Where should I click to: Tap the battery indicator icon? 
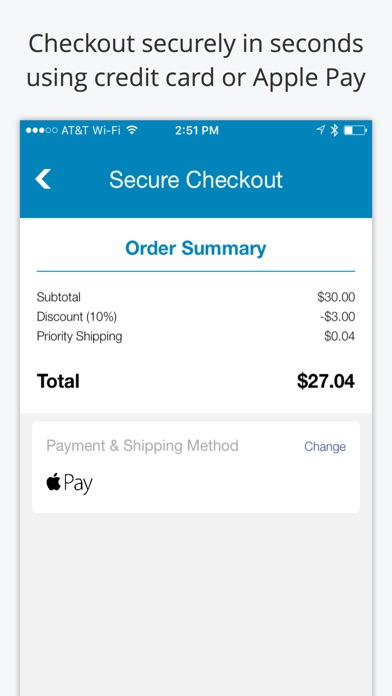tap(355, 130)
